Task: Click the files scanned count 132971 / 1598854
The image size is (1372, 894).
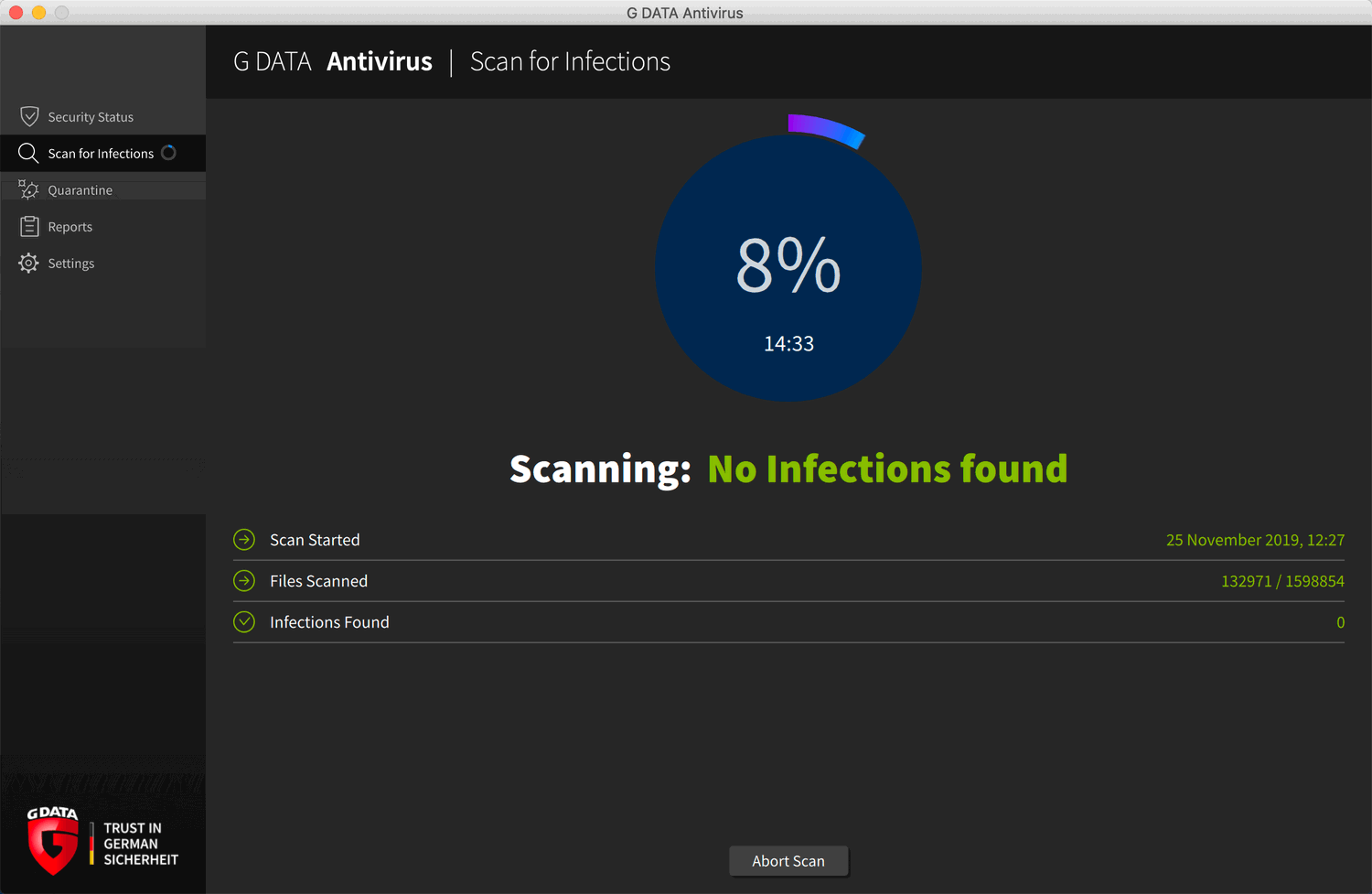Action: pos(1282,581)
